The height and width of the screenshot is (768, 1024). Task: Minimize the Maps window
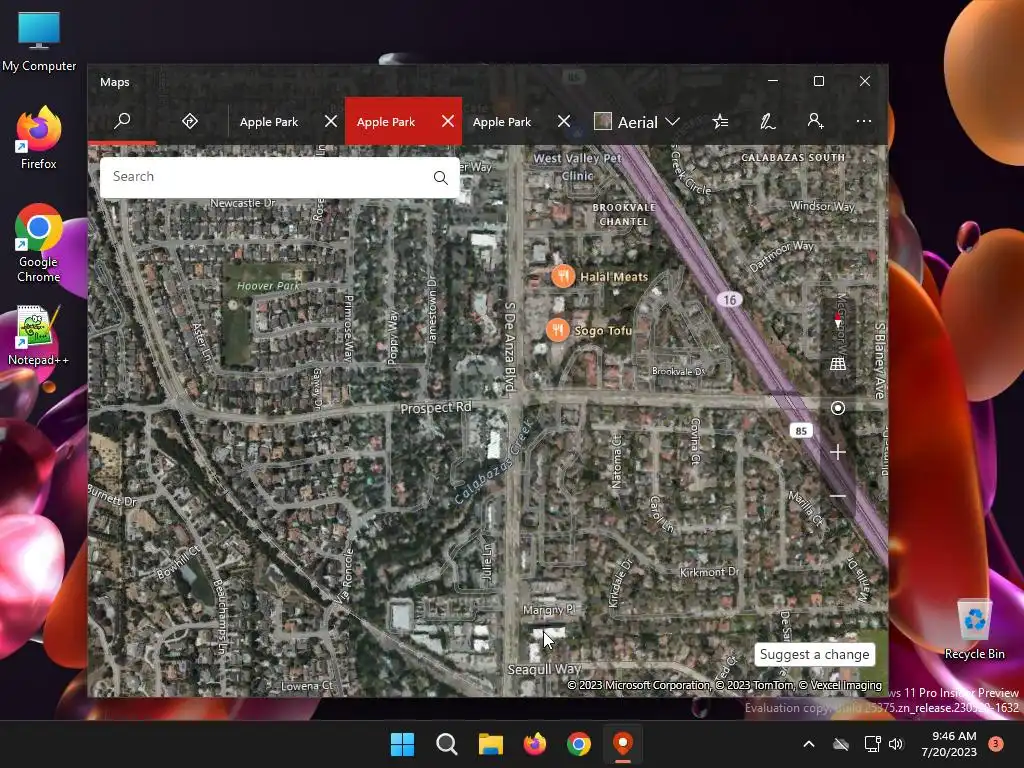(x=773, y=81)
